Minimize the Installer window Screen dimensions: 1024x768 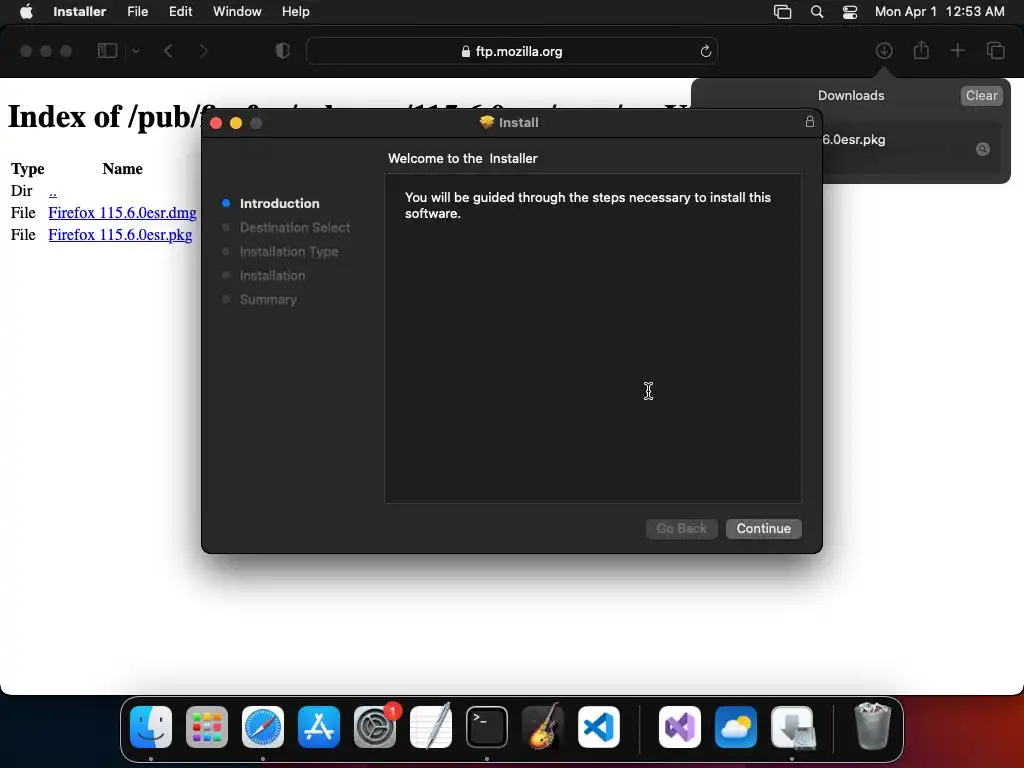(236, 123)
